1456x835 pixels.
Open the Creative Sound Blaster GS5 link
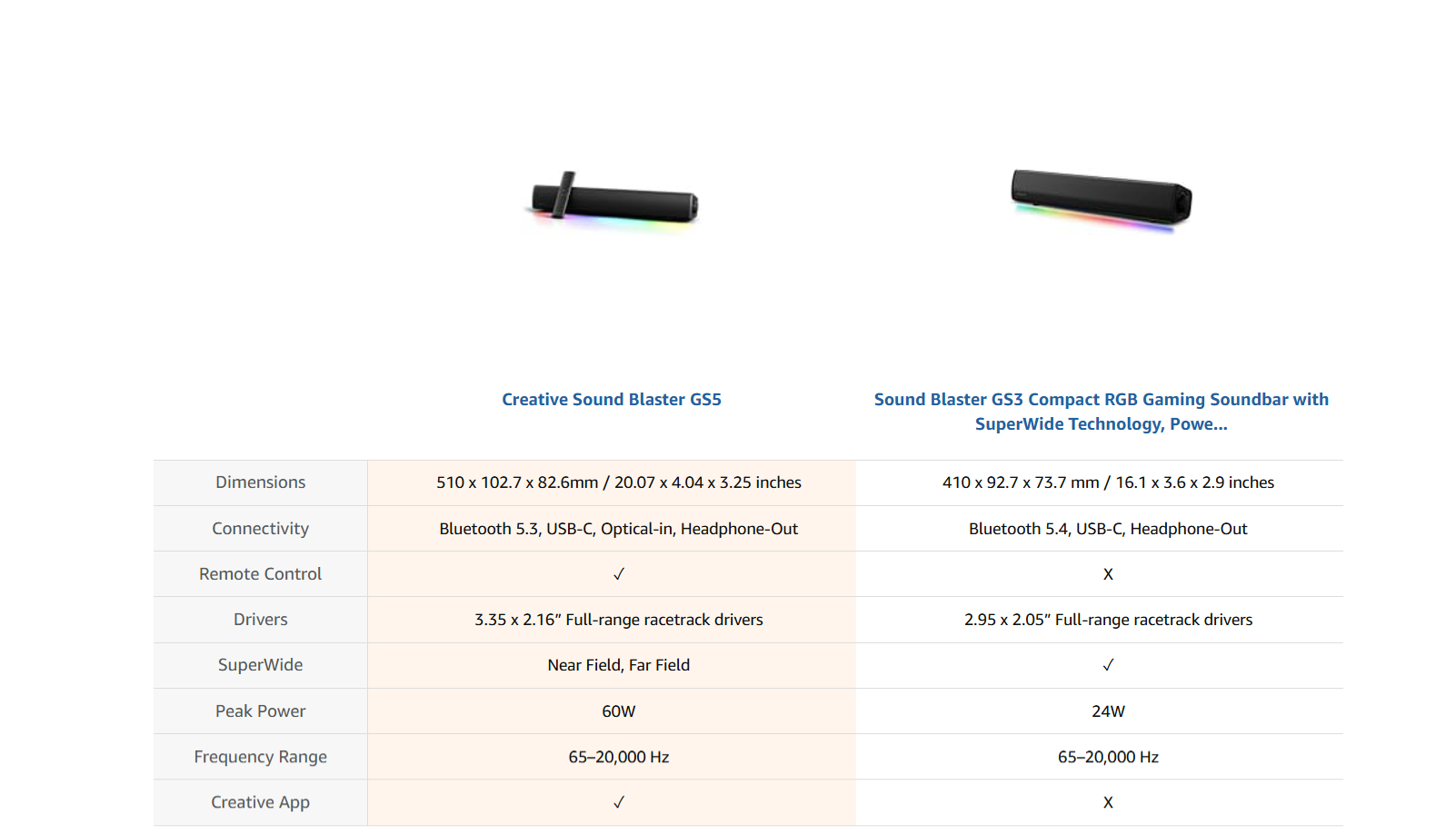[612, 400]
